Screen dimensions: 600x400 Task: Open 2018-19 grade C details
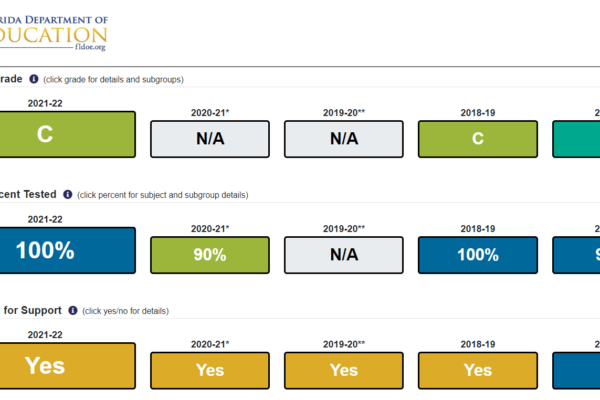point(478,139)
